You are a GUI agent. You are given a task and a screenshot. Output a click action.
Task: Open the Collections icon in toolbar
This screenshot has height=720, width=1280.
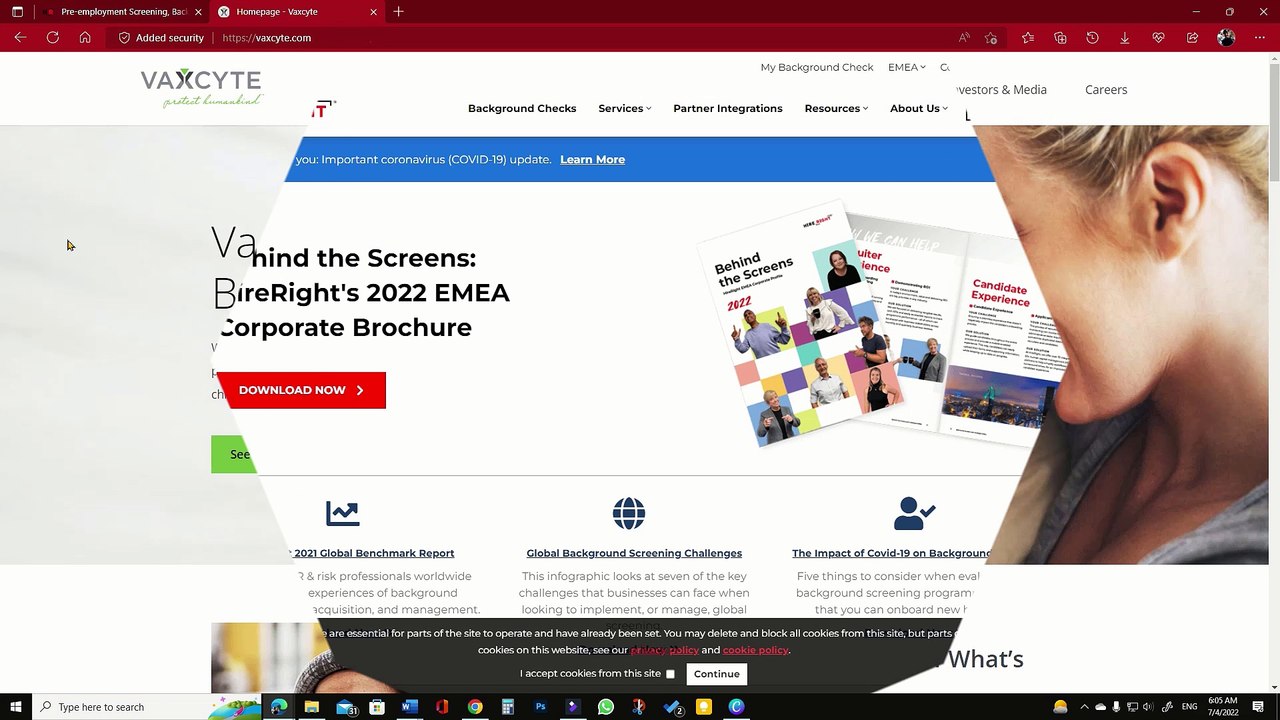click(1061, 38)
